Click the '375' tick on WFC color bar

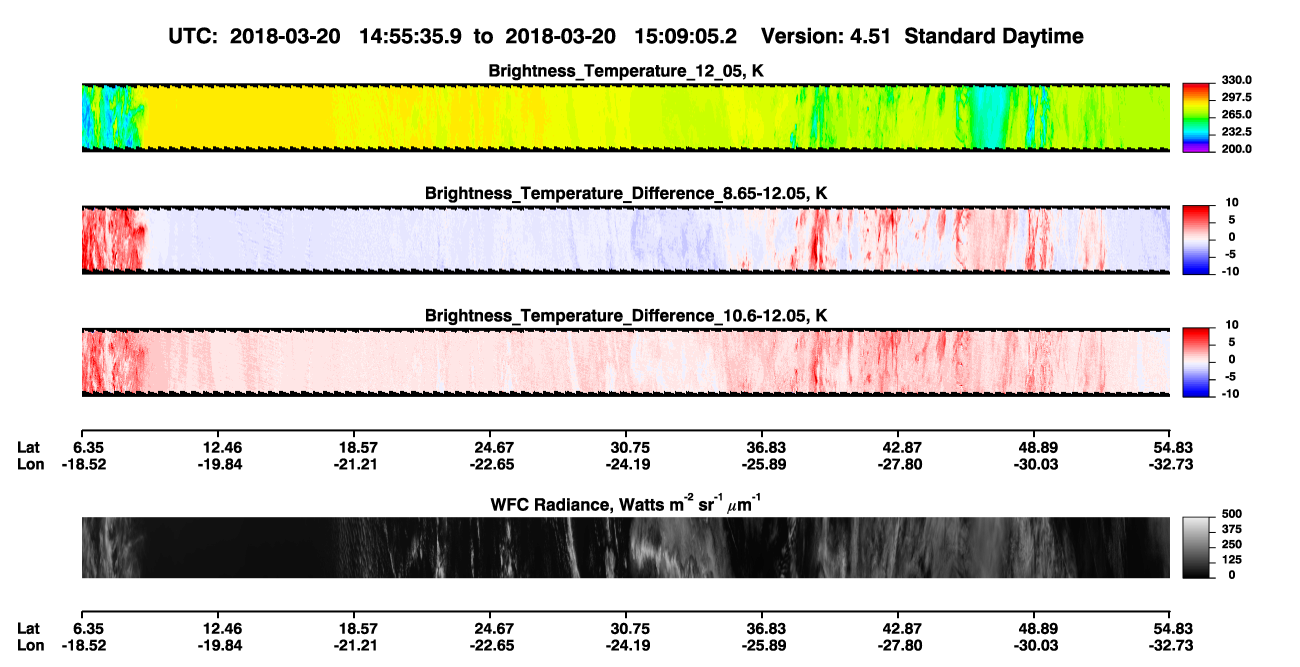click(1230, 529)
